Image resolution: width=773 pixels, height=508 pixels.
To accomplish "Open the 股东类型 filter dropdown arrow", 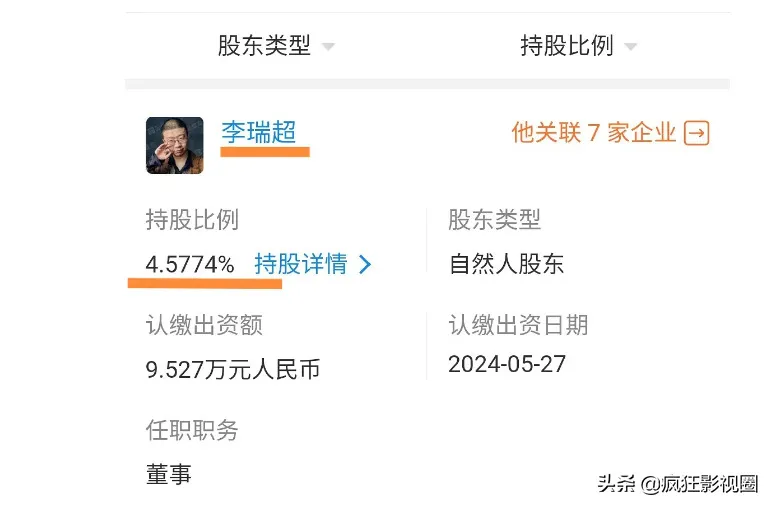I will (328, 47).
